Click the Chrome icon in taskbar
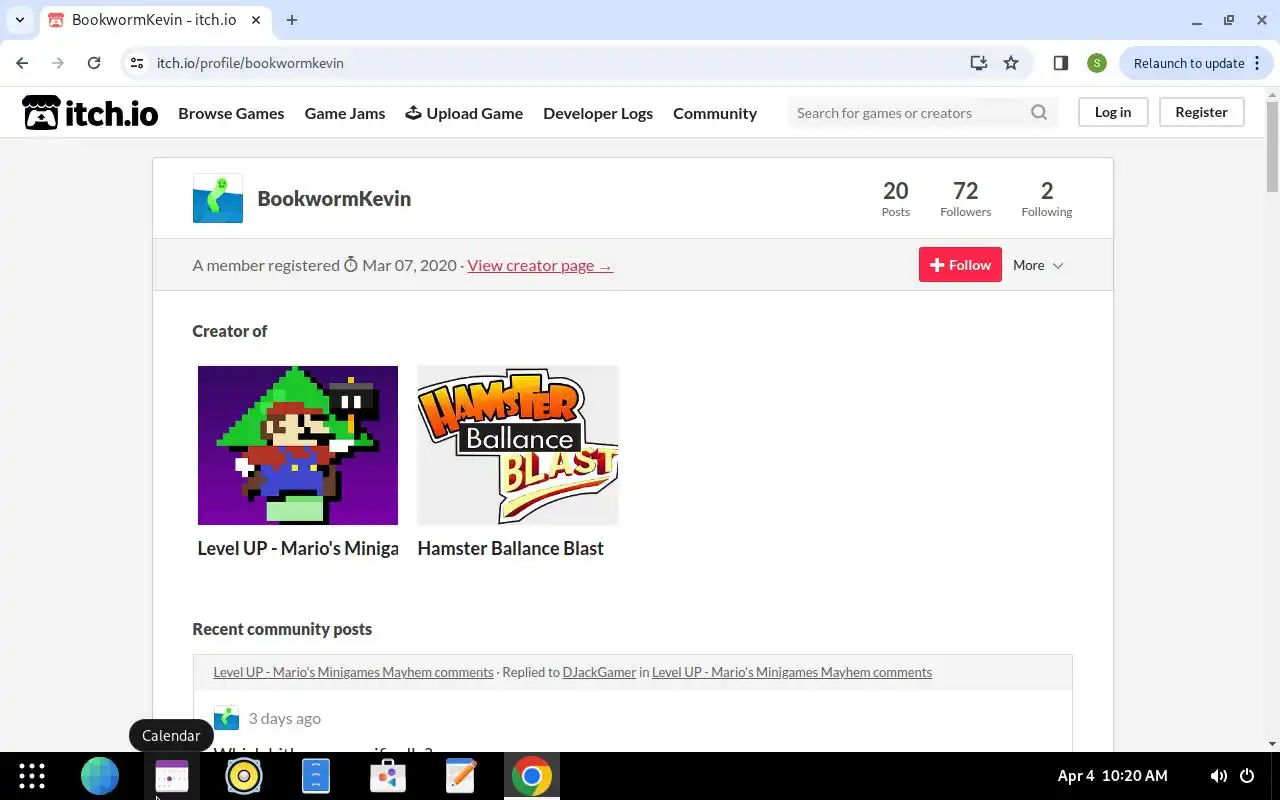1280x800 pixels. tap(532, 776)
